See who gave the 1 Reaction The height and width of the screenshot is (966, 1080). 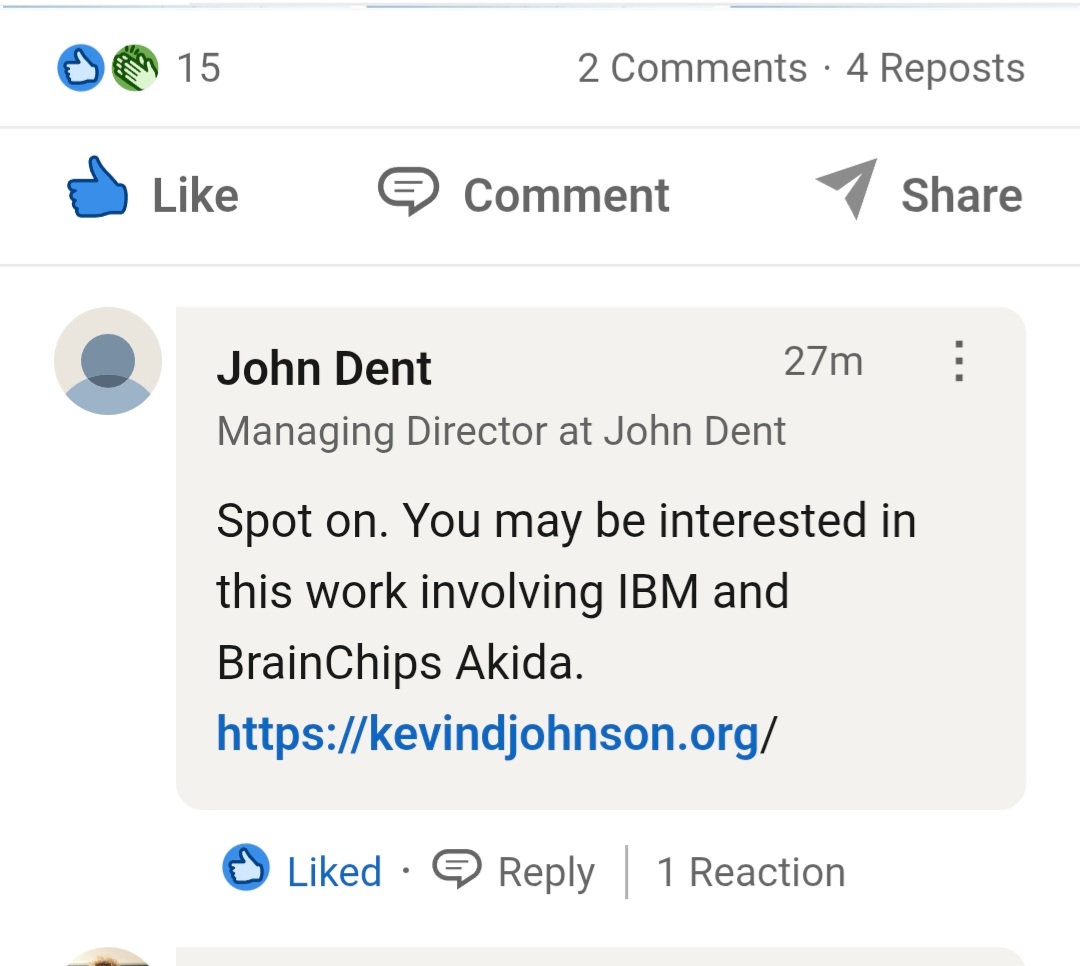click(x=751, y=871)
